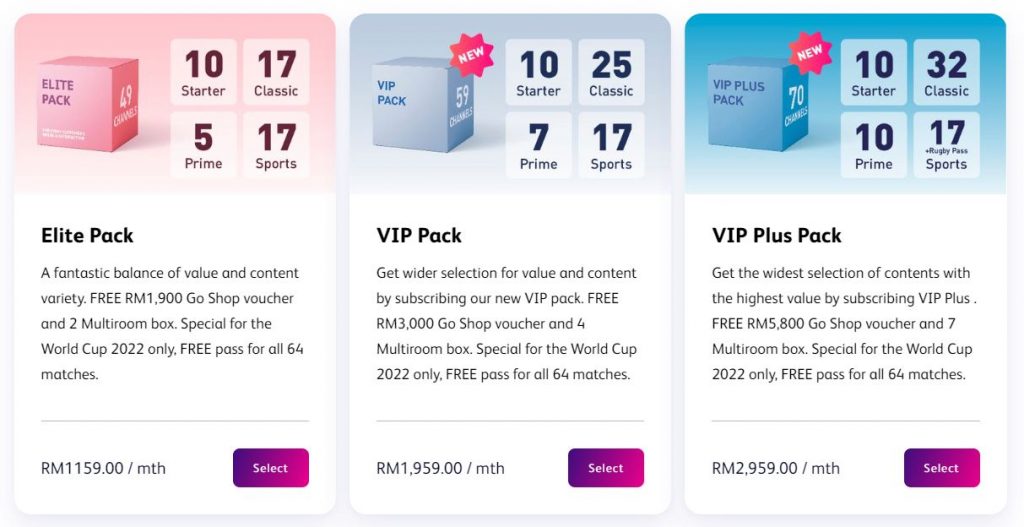Select the VIP Plus Pack plan
The image size is (1024, 527).
coord(941,468)
